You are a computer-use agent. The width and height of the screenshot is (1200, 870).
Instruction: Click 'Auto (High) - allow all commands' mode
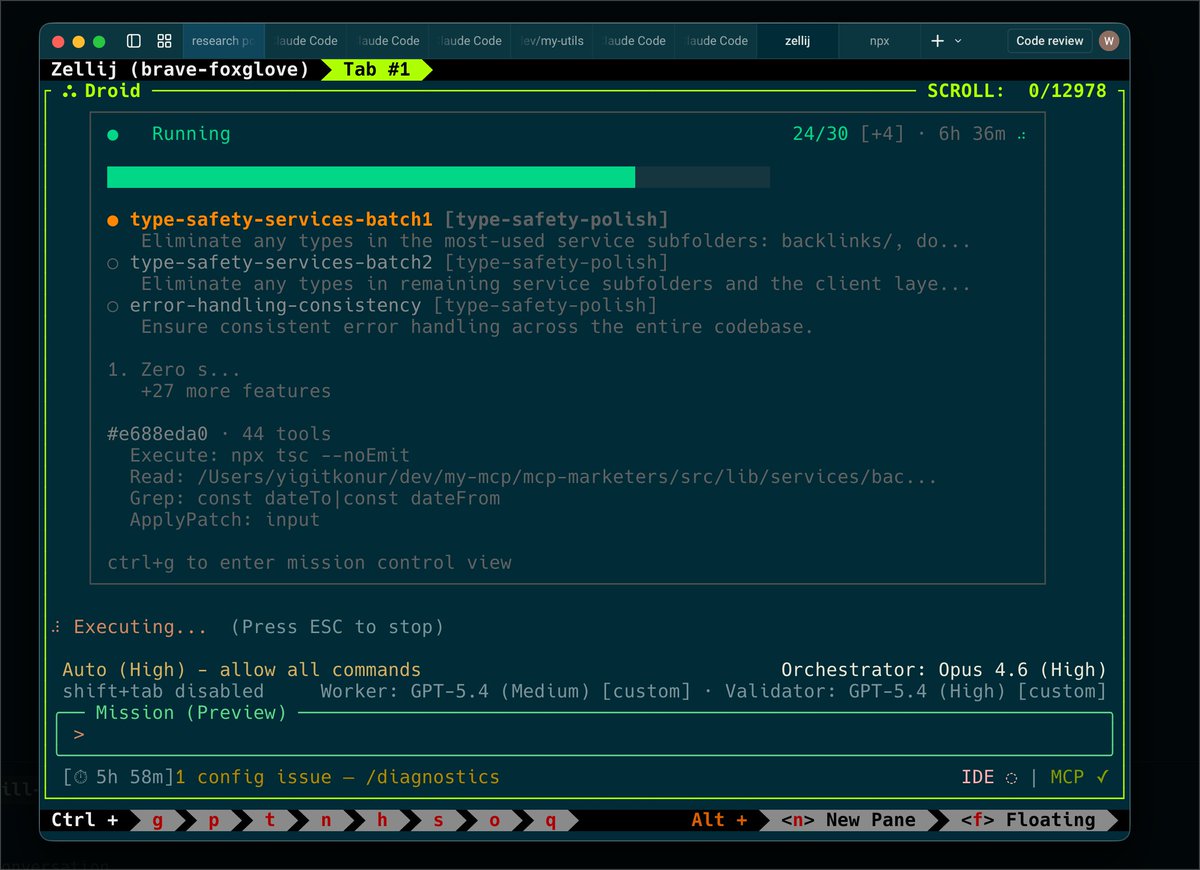click(x=242, y=670)
